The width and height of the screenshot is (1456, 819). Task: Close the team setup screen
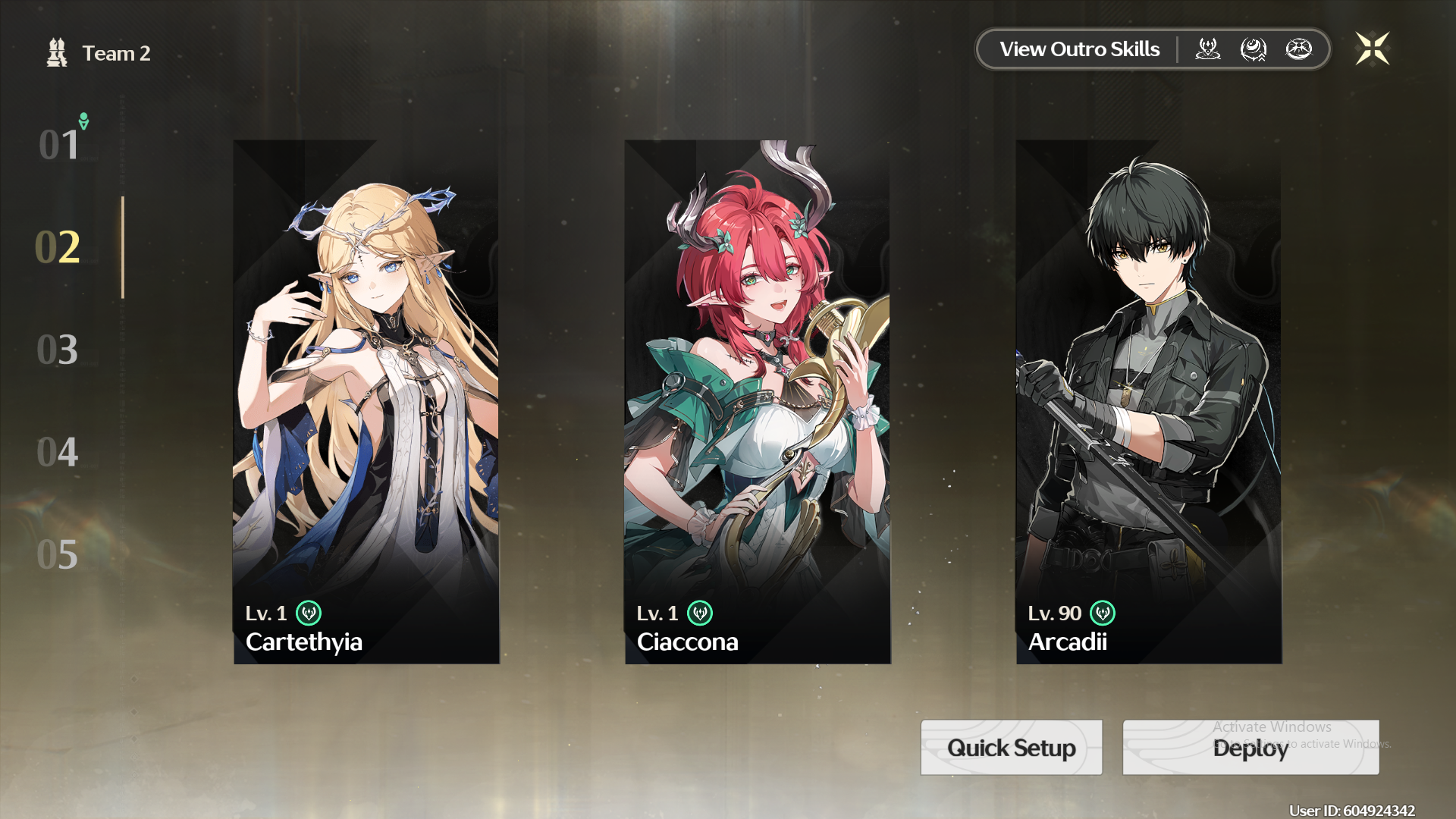(x=1373, y=49)
